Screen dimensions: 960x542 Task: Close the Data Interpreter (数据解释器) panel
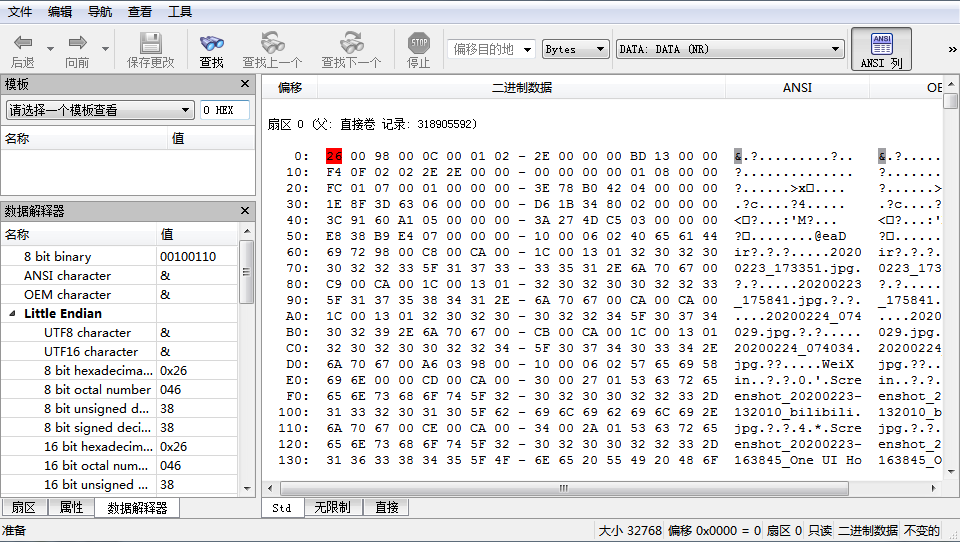click(245, 211)
